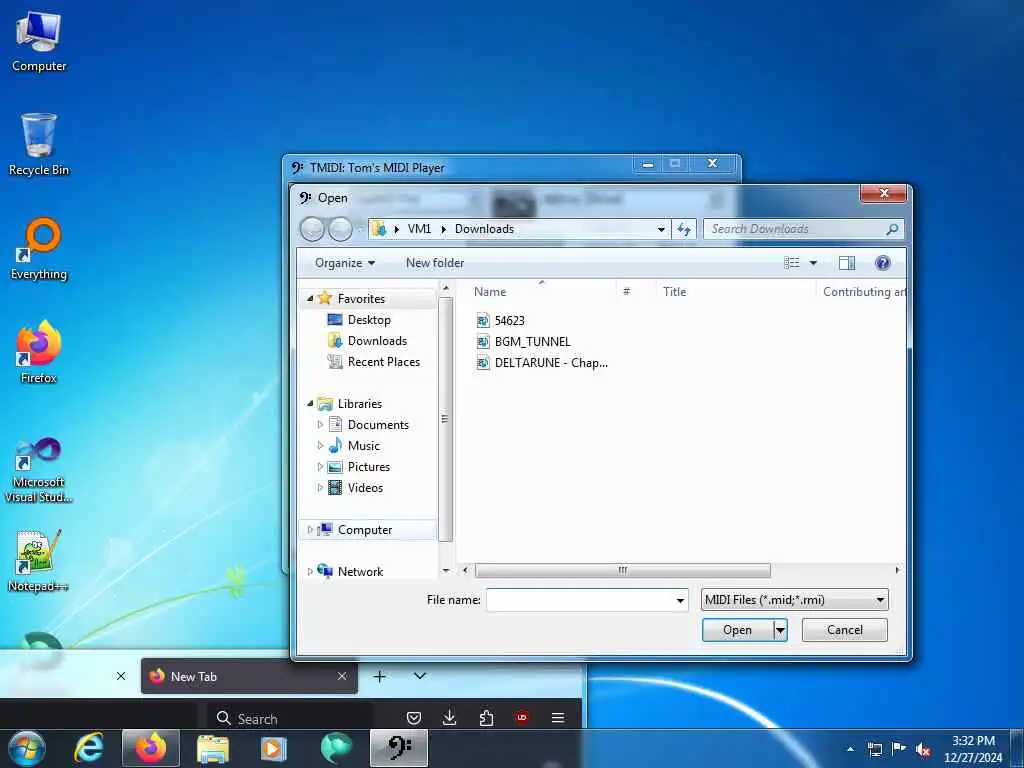Expand the Documents library node
The width and height of the screenshot is (1024, 768).
pos(320,424)
